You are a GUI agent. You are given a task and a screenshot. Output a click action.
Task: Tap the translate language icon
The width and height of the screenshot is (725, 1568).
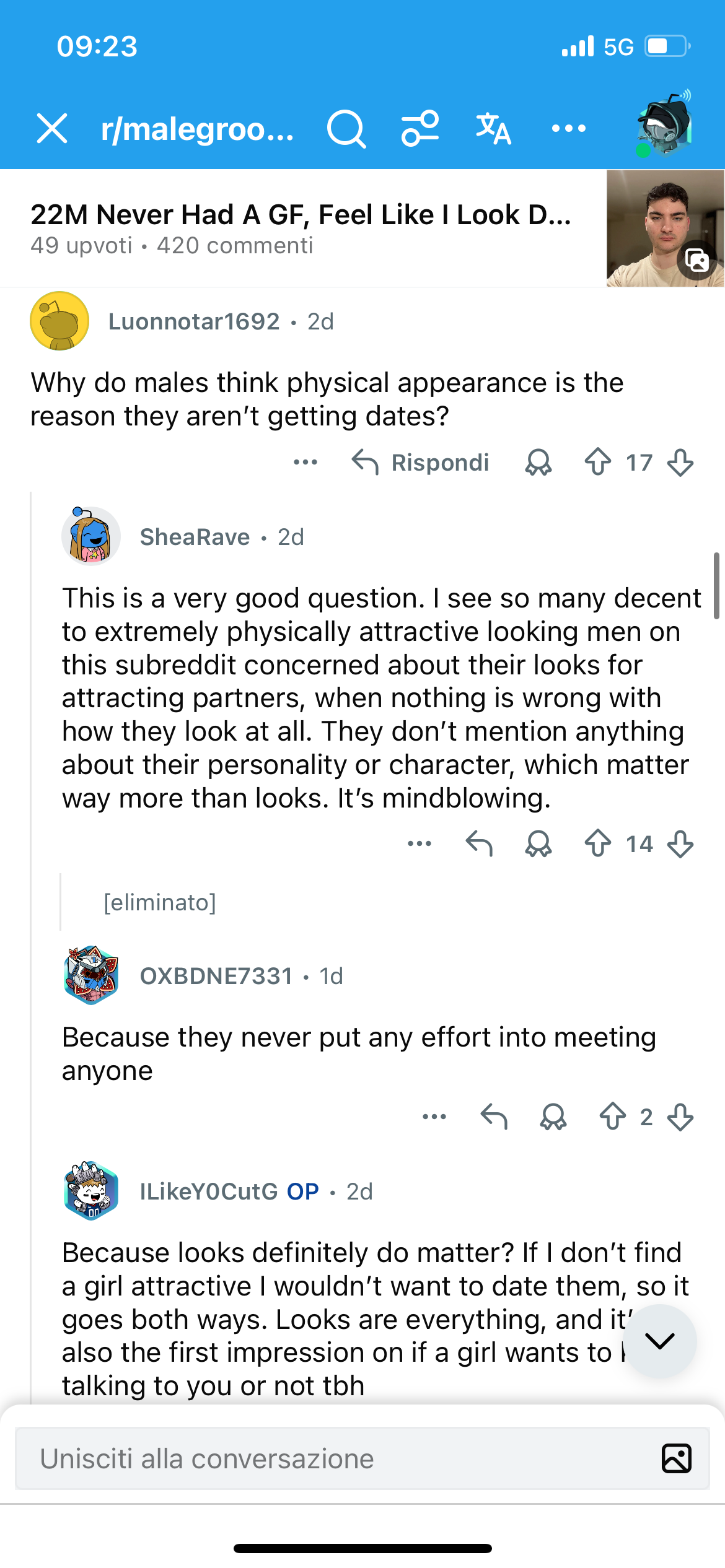pos(493,129)
